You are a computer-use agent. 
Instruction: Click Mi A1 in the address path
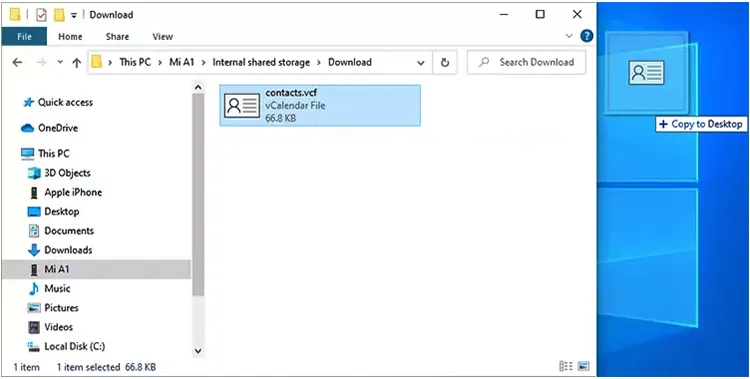click(182, 62)
